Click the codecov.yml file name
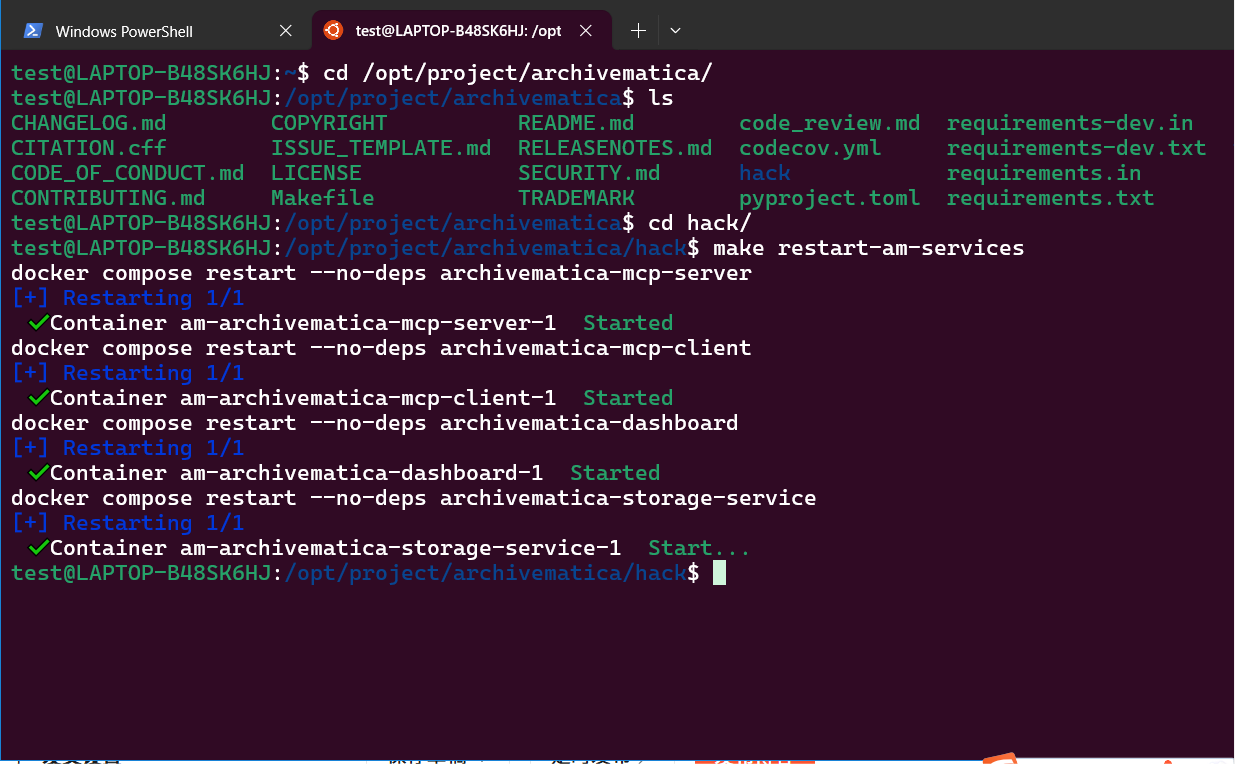This screenshot has width=1235, height=764. click(x=810, y=148)
